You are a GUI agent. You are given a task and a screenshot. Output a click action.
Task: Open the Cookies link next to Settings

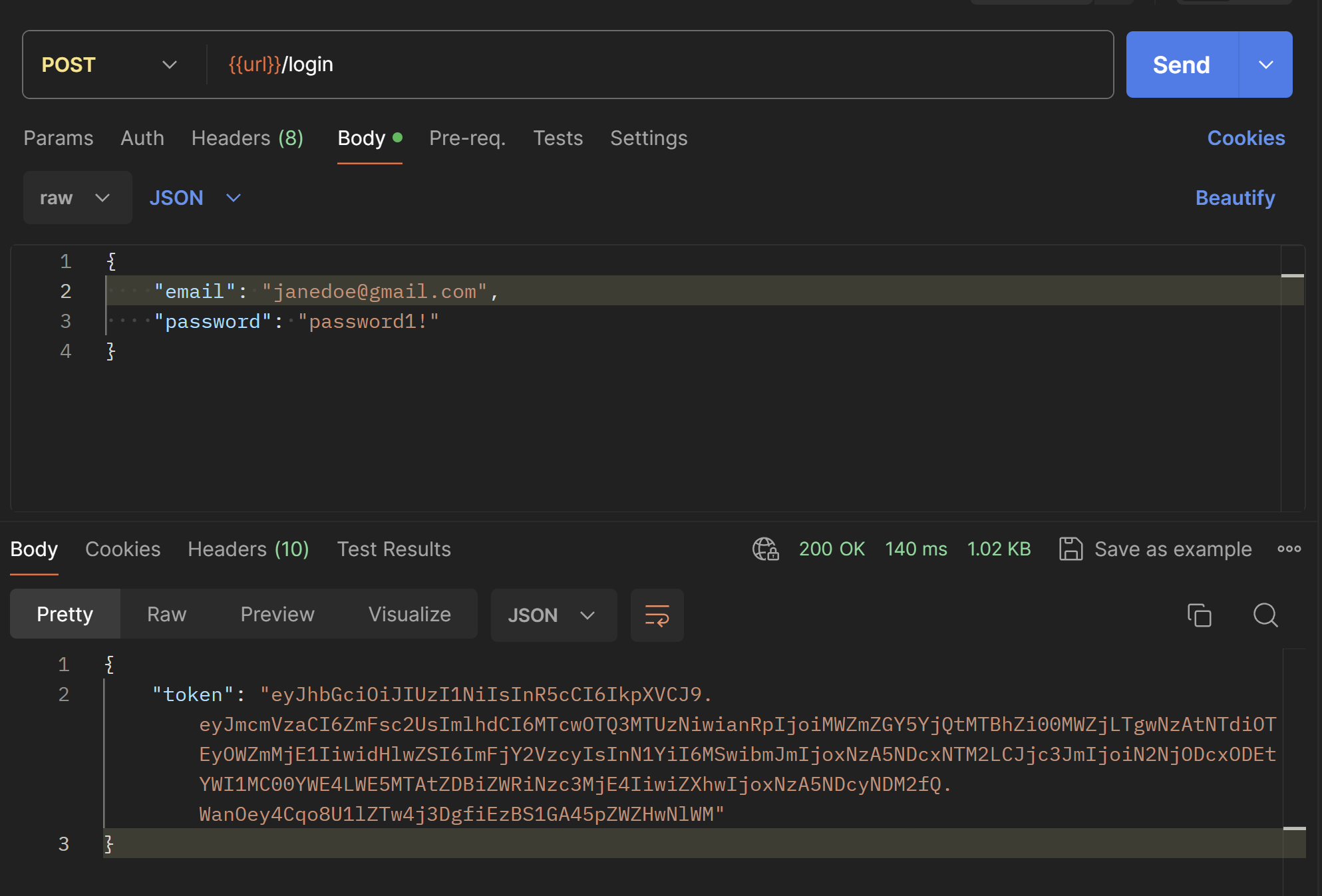[1245, 138]
